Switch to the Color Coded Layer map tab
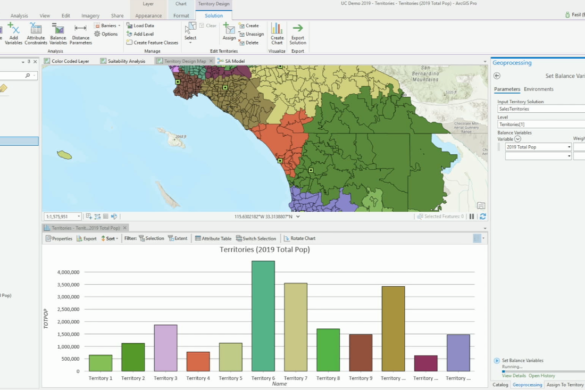The width and height of the screenshot is (585, 390). click(66, 61)
